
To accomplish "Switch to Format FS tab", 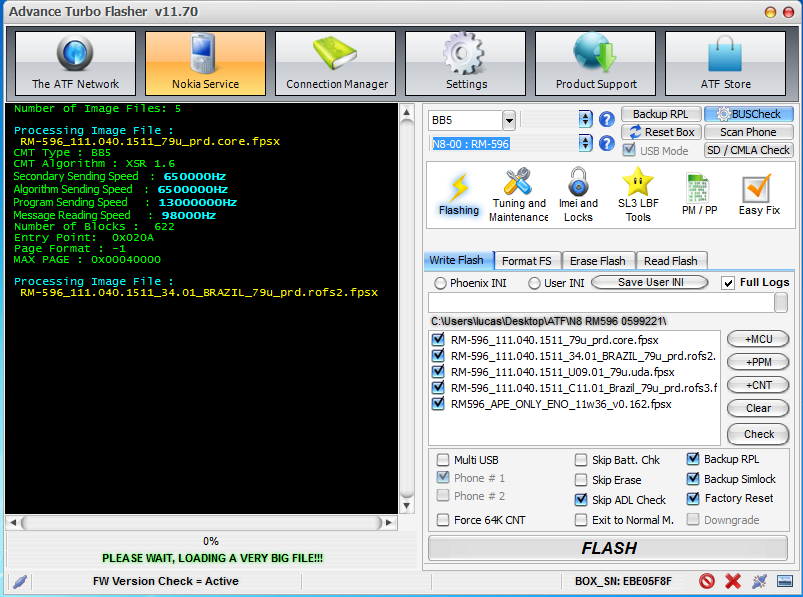I will [x=527, y=261].
